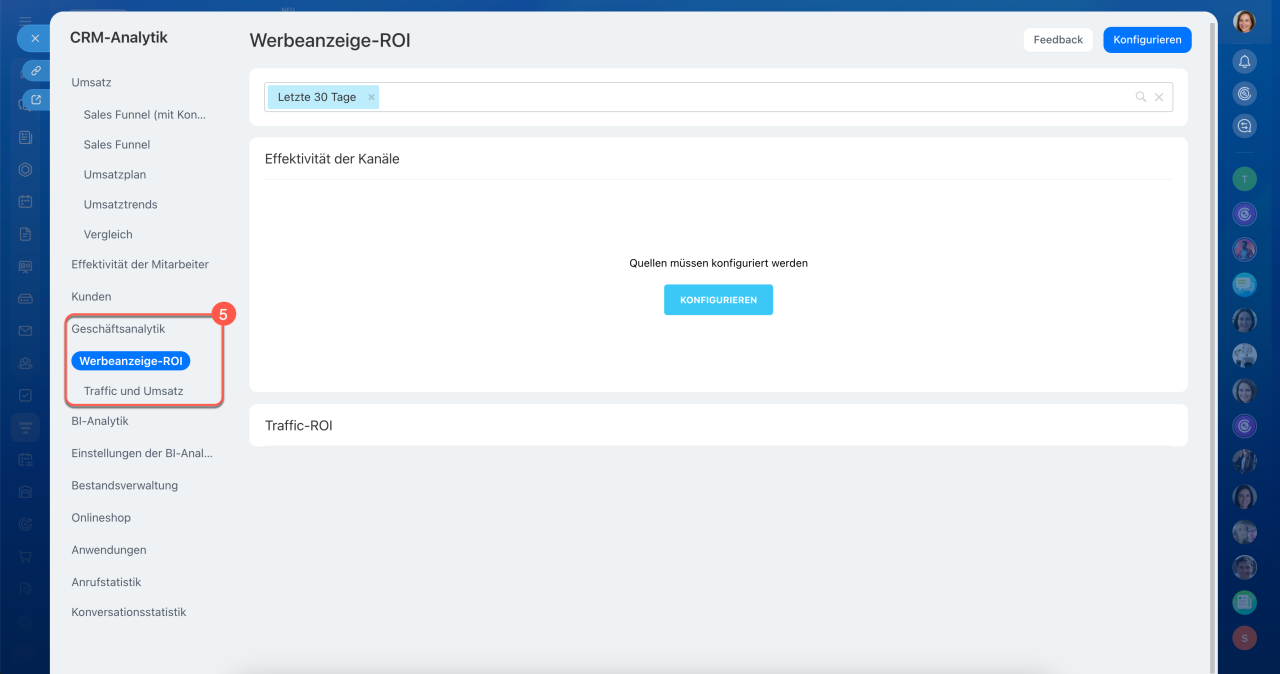This screenshot has height=674, width=1280.
Task: Click the copy link icon
Action: point(36,70)
